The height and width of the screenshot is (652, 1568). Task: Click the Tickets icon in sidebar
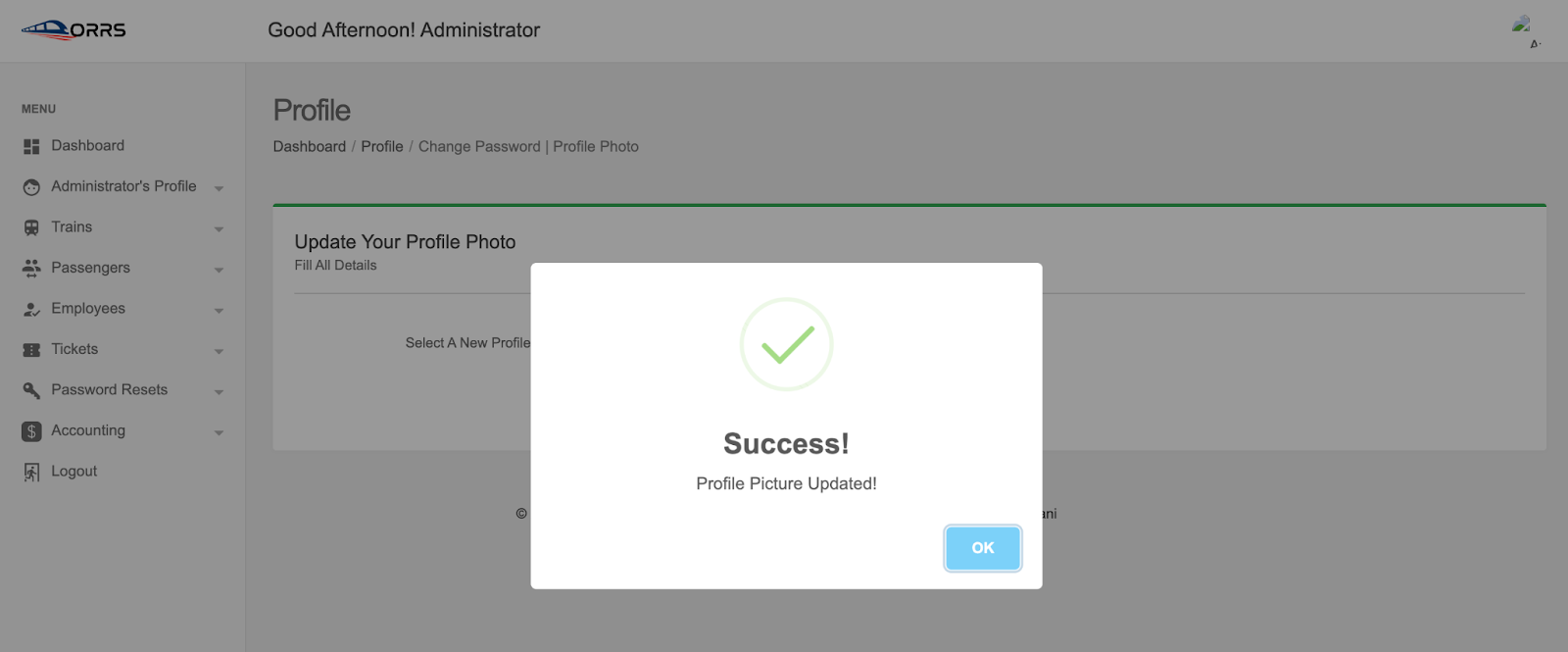pos(31,350)
